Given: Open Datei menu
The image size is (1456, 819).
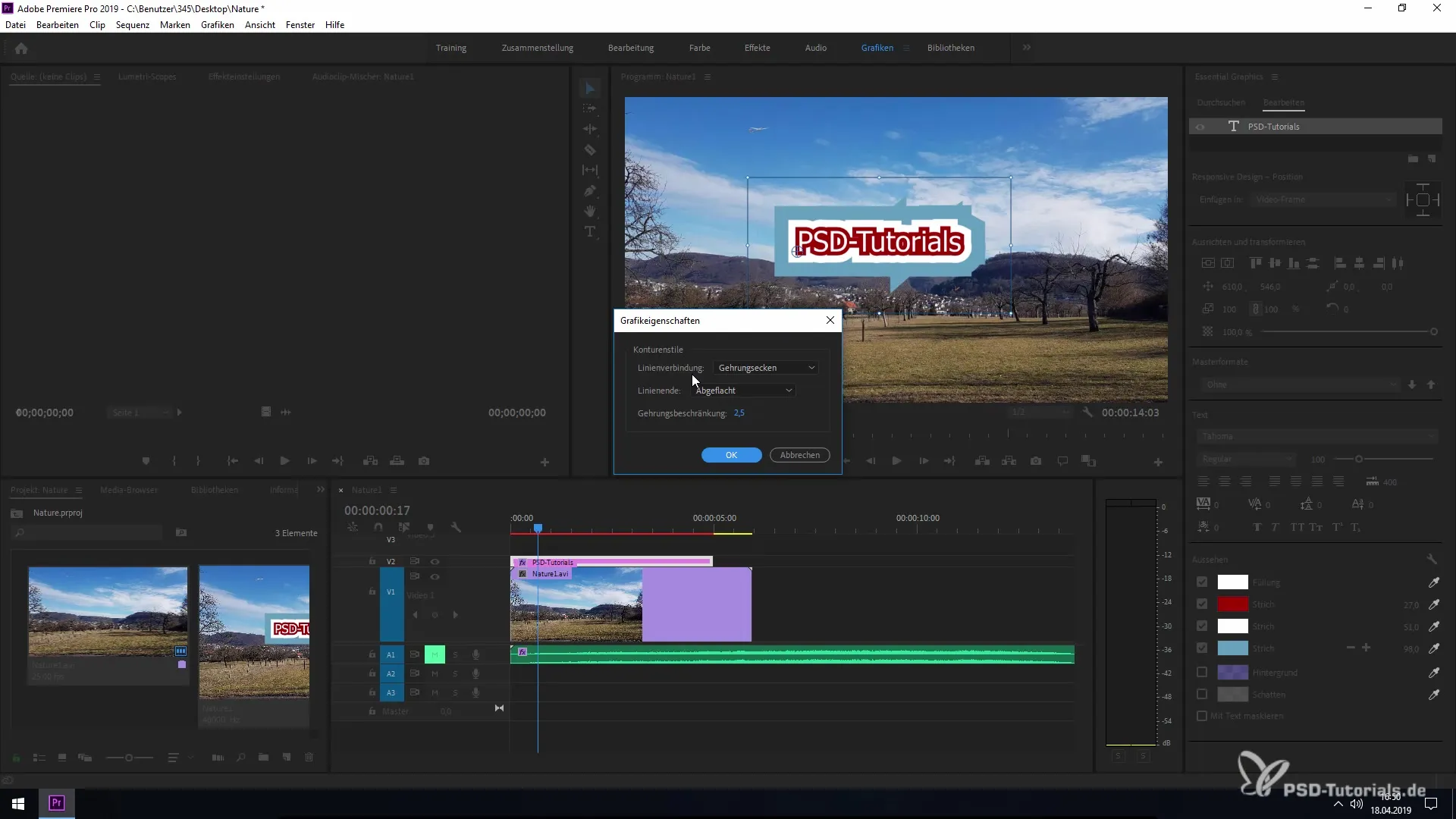Looking at the screenshot, I should pyautogui.click(x=15, y=25).
